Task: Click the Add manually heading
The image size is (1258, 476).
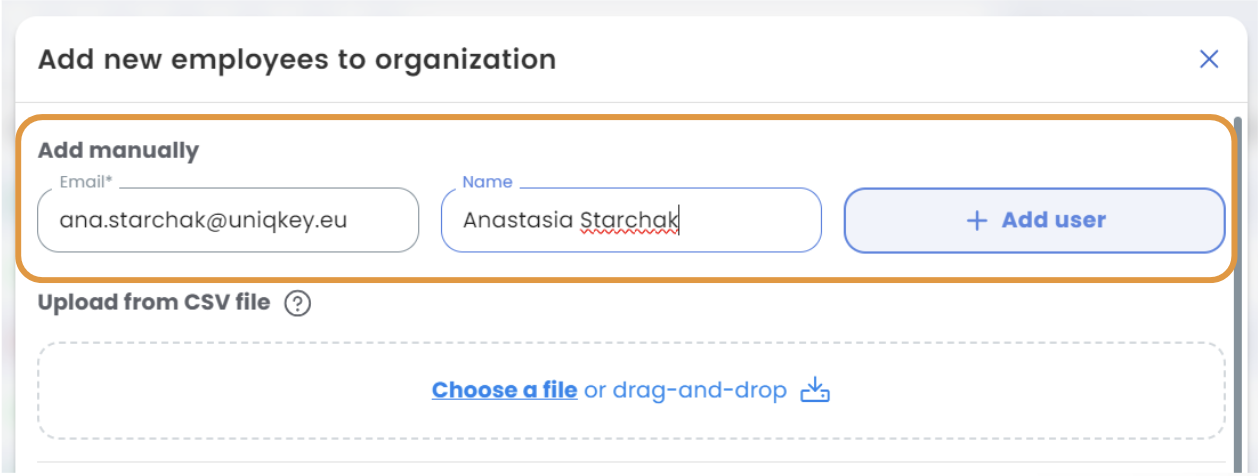Action: (118, 151)
